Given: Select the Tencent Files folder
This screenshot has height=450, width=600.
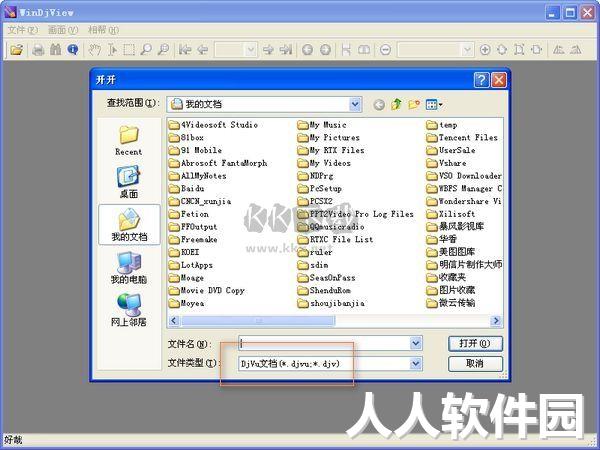Looking at the screenshot, I should click(462, 138).
